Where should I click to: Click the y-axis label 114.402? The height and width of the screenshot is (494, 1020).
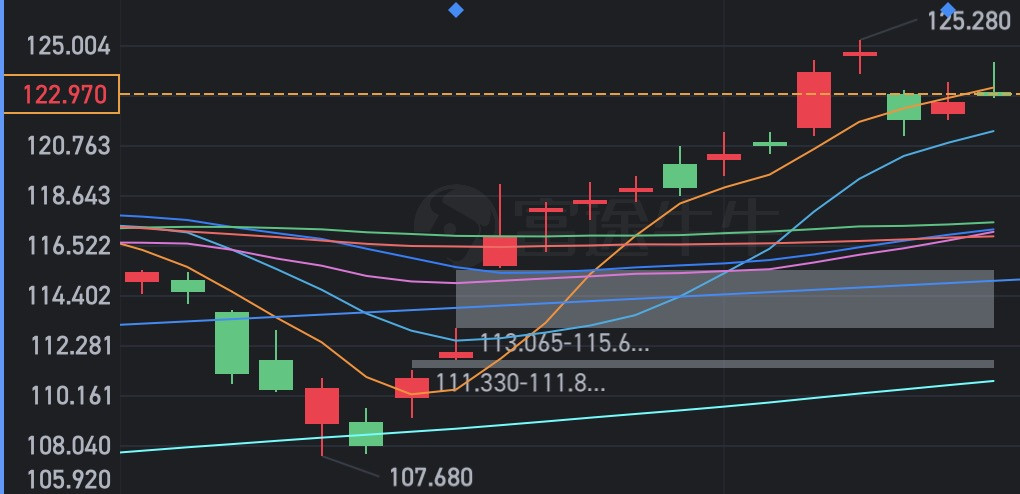(68, 296)
